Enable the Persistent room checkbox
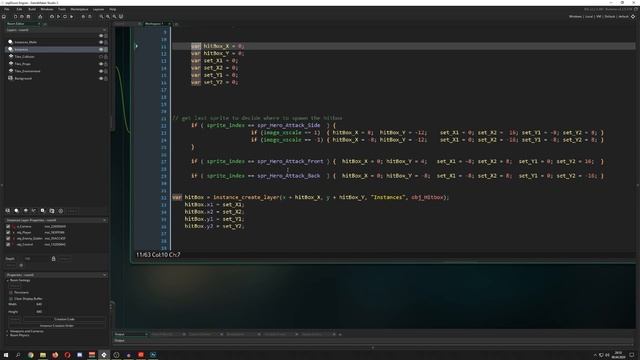Viewport: 640px width, 360px height. click(11, 292)
